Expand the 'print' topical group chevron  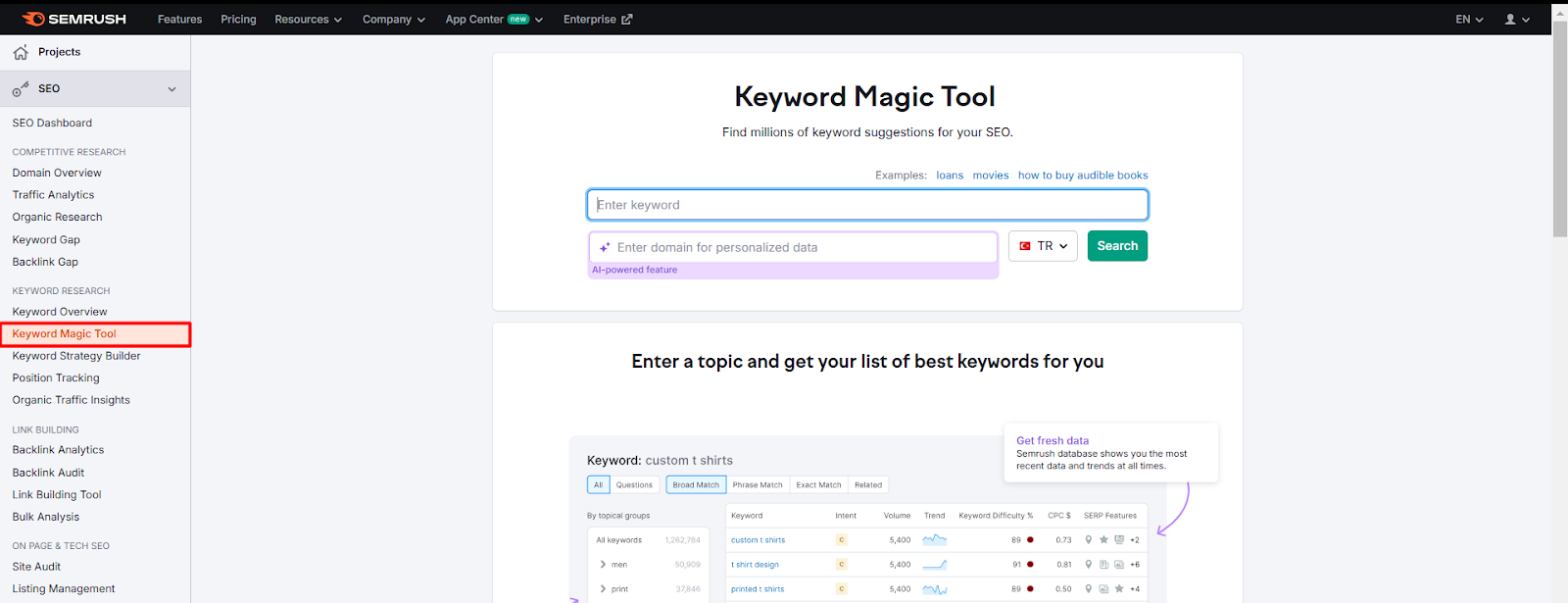603,589
